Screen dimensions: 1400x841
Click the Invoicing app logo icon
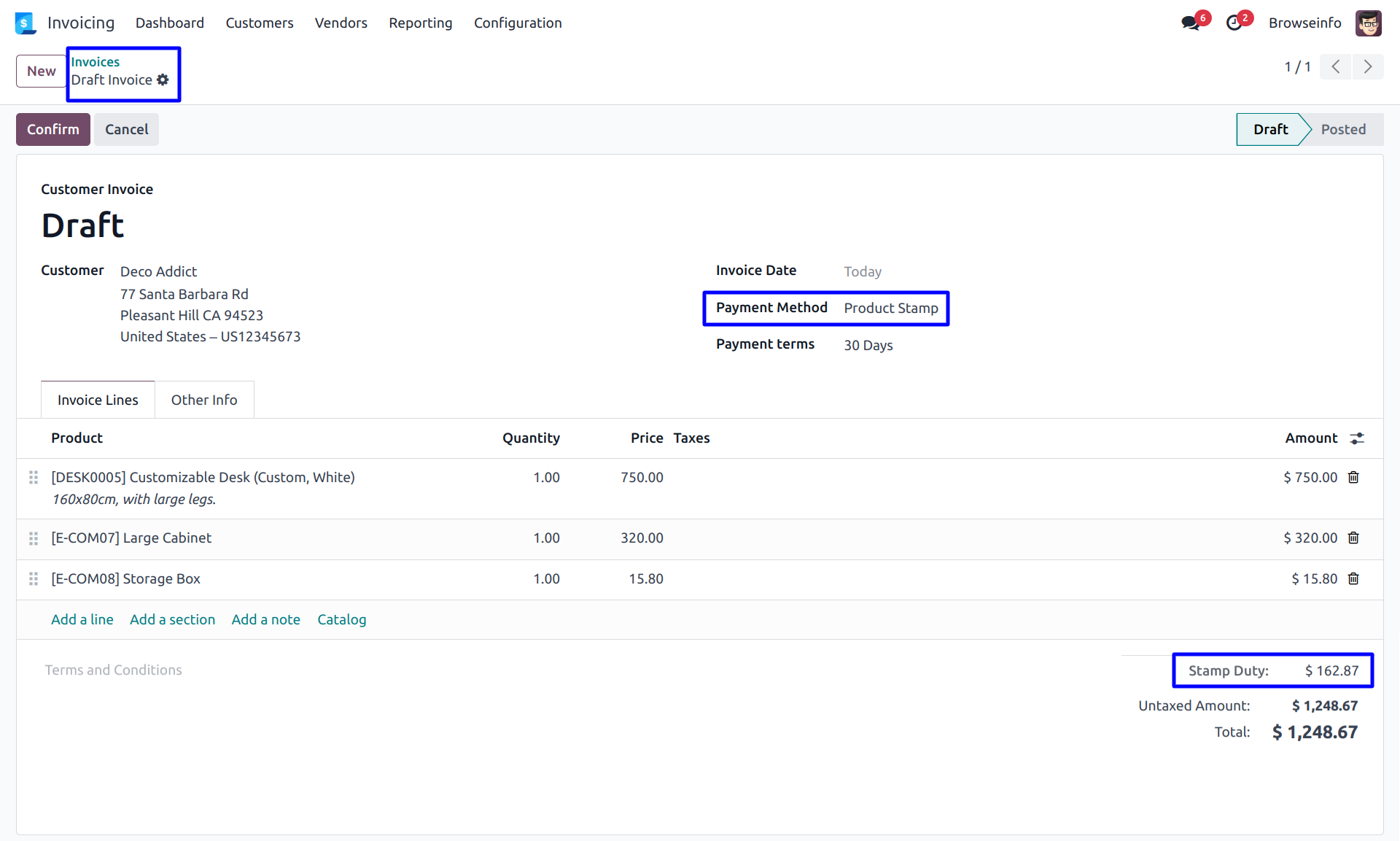25,23
